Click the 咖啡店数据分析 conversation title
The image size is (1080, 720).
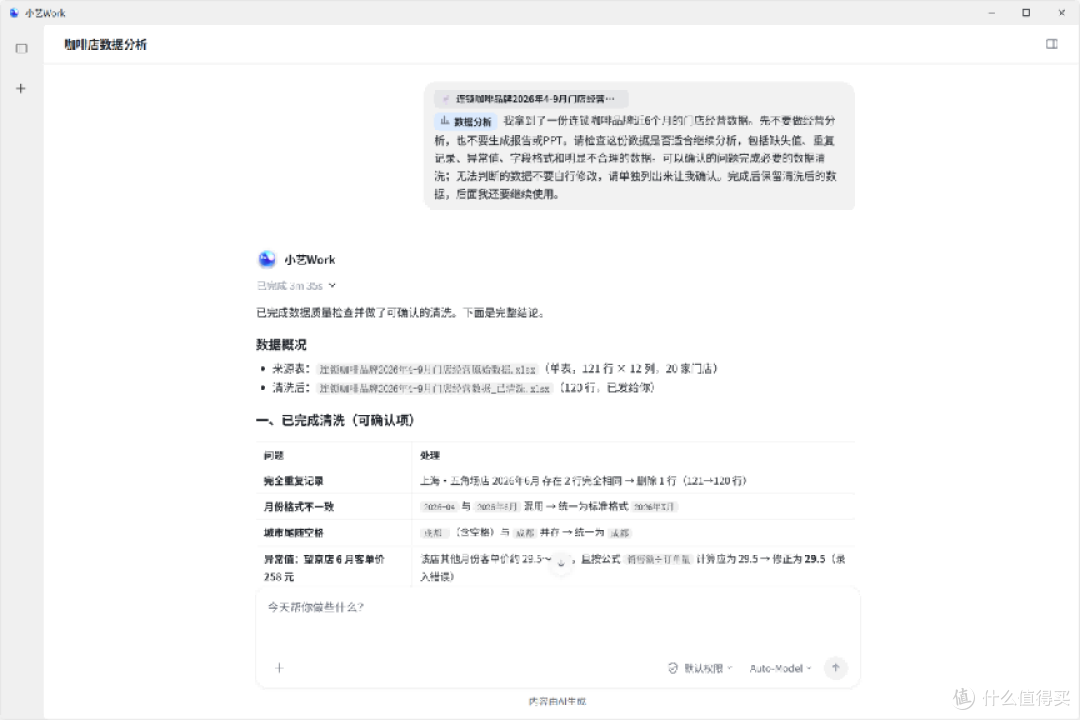tap(105, 45)
